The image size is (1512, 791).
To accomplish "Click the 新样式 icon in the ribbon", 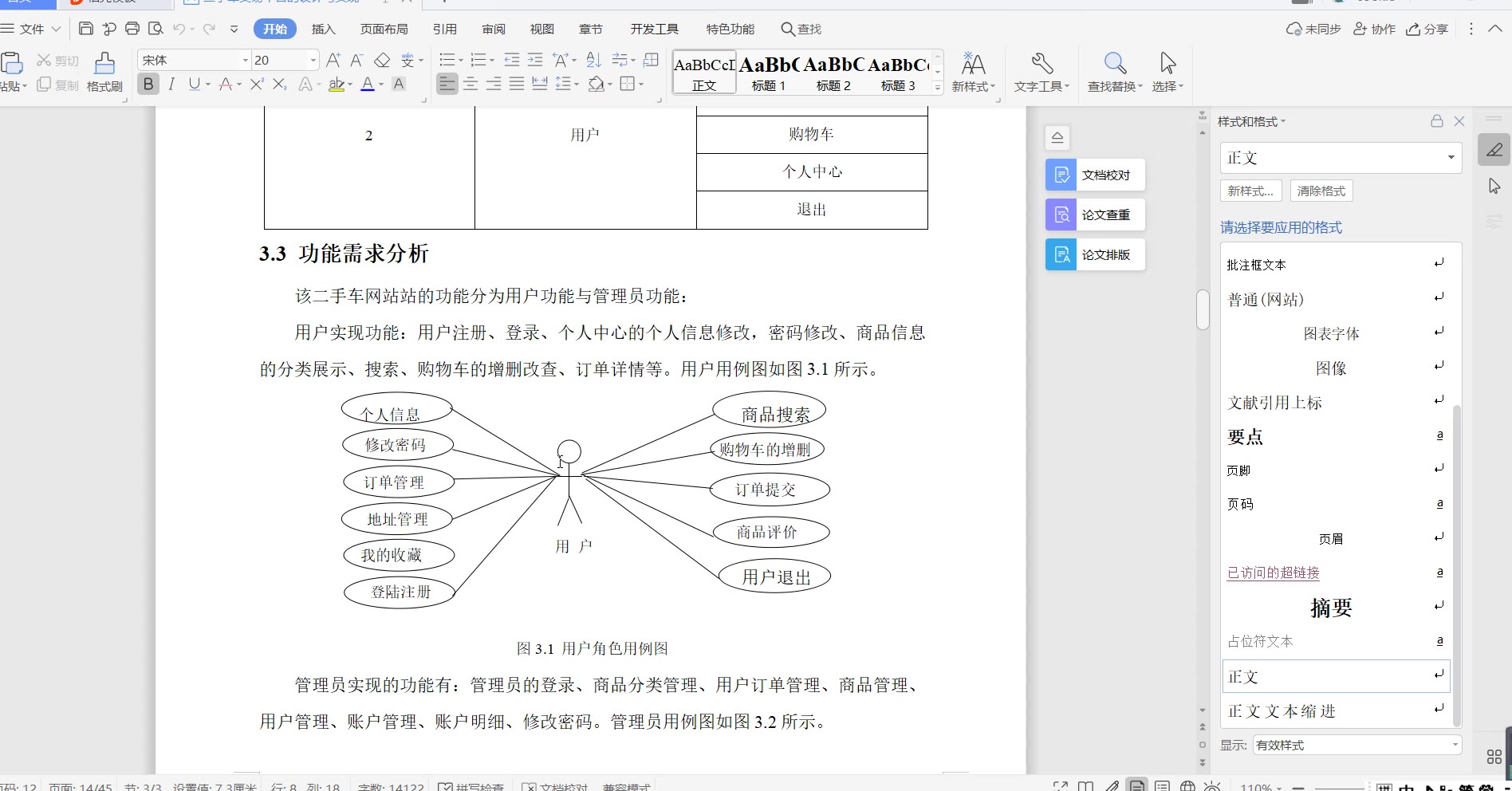I will 973,64.
